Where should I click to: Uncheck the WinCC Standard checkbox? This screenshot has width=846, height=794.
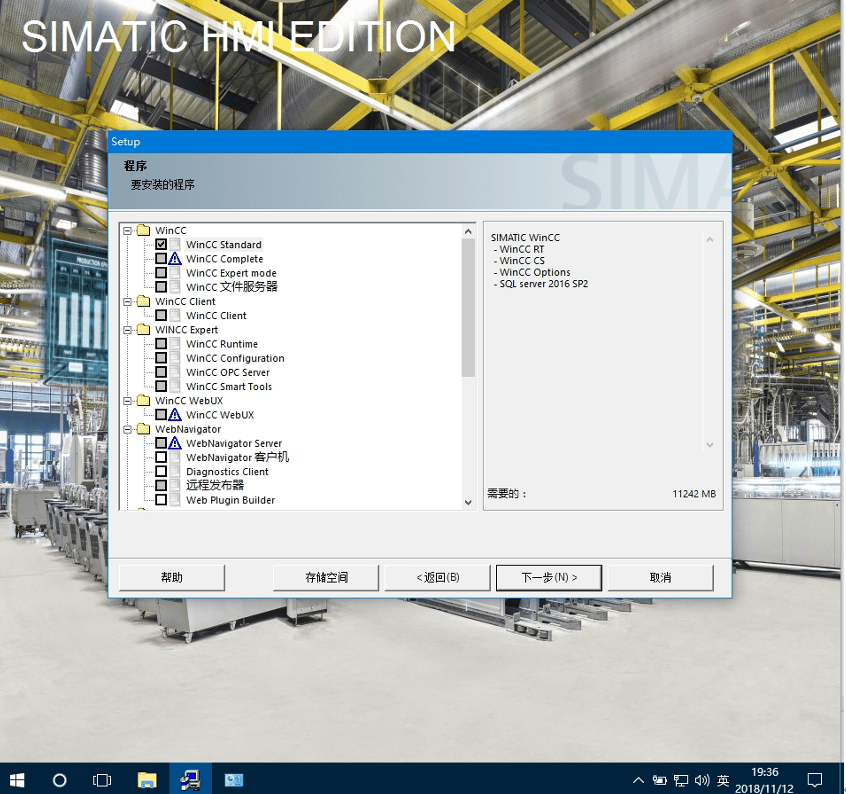(x=161, y=244)
